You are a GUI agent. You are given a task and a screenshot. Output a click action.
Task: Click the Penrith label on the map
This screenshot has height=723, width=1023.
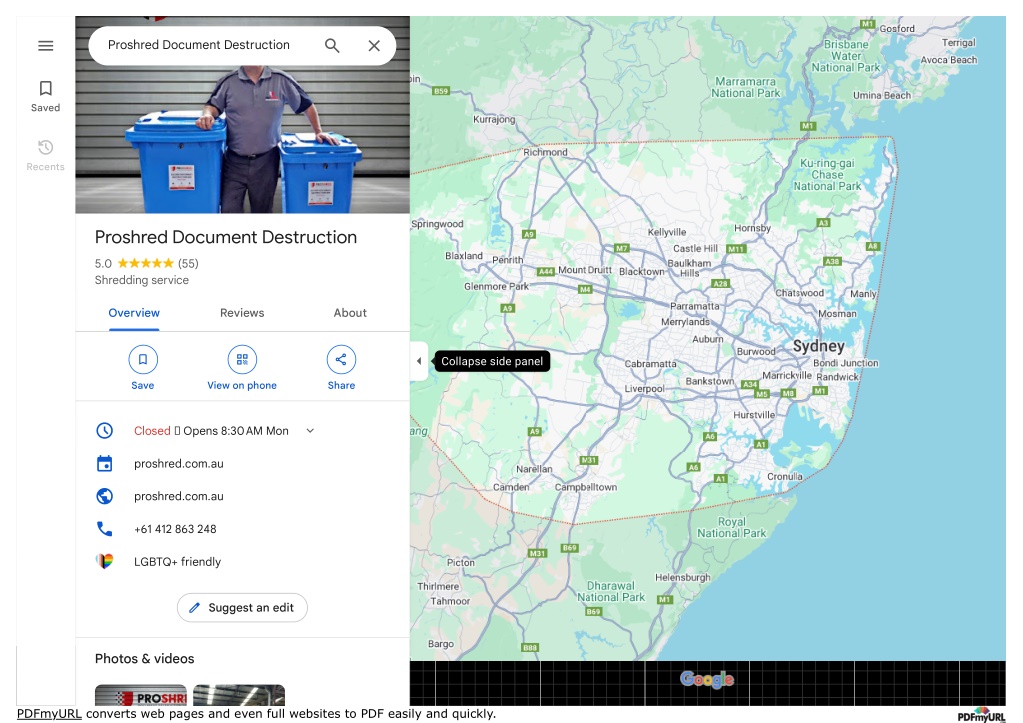pyautogui.click(x=508, y=260)
